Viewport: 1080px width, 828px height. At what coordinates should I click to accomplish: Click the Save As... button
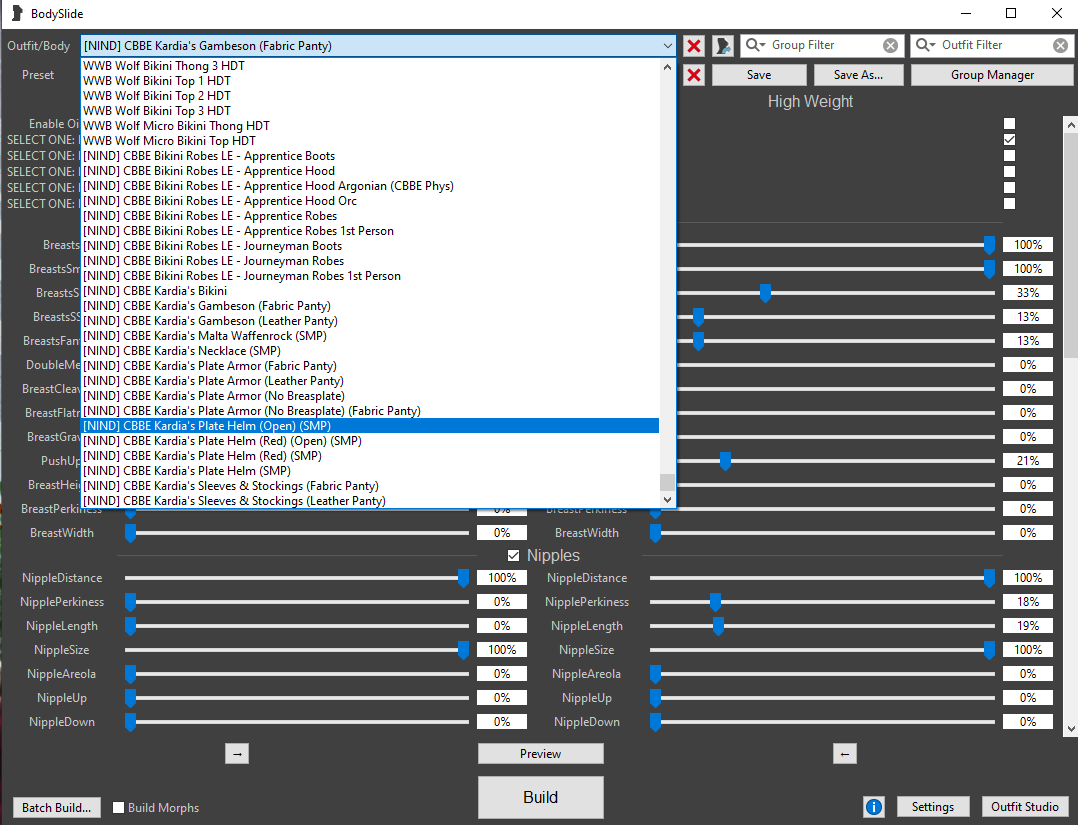coord(858,75)
